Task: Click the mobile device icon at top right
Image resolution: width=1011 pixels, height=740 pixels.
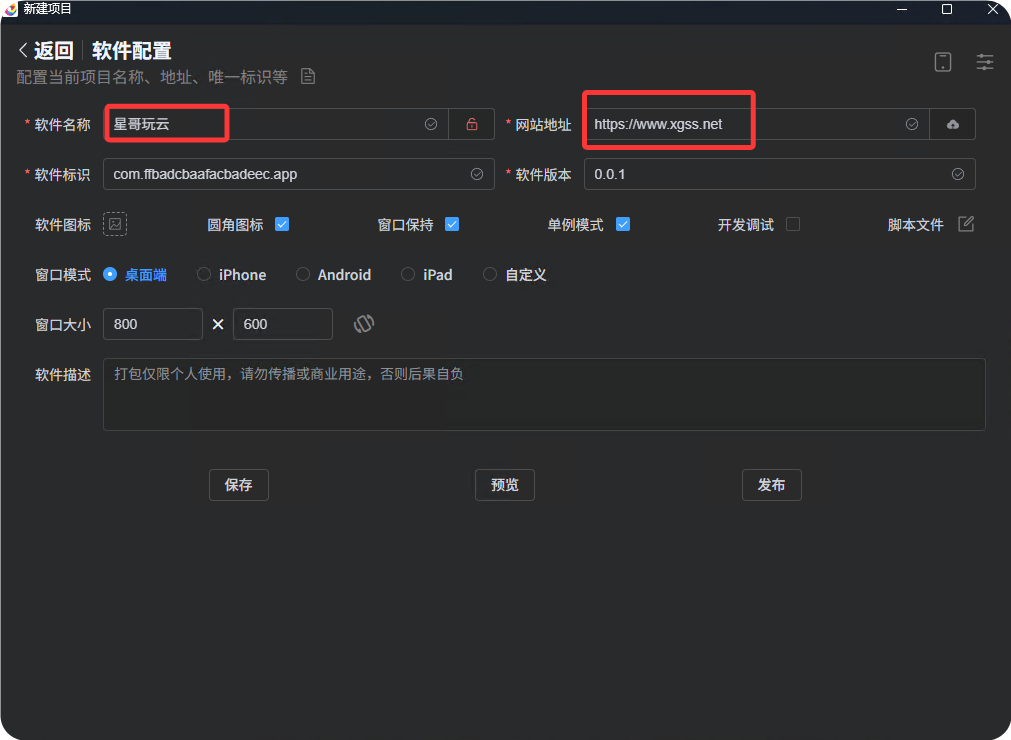Action: pyautogui.click(x=943, y=62)
